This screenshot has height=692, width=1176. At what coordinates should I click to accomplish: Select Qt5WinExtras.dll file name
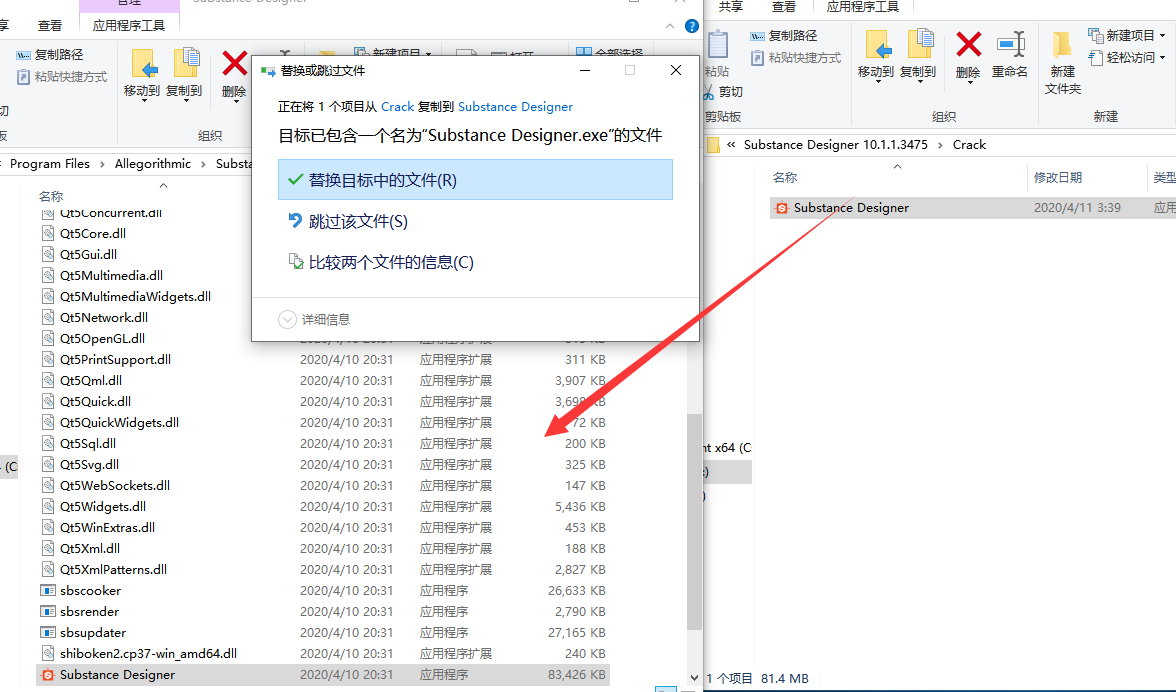click(x=108, y=528)
